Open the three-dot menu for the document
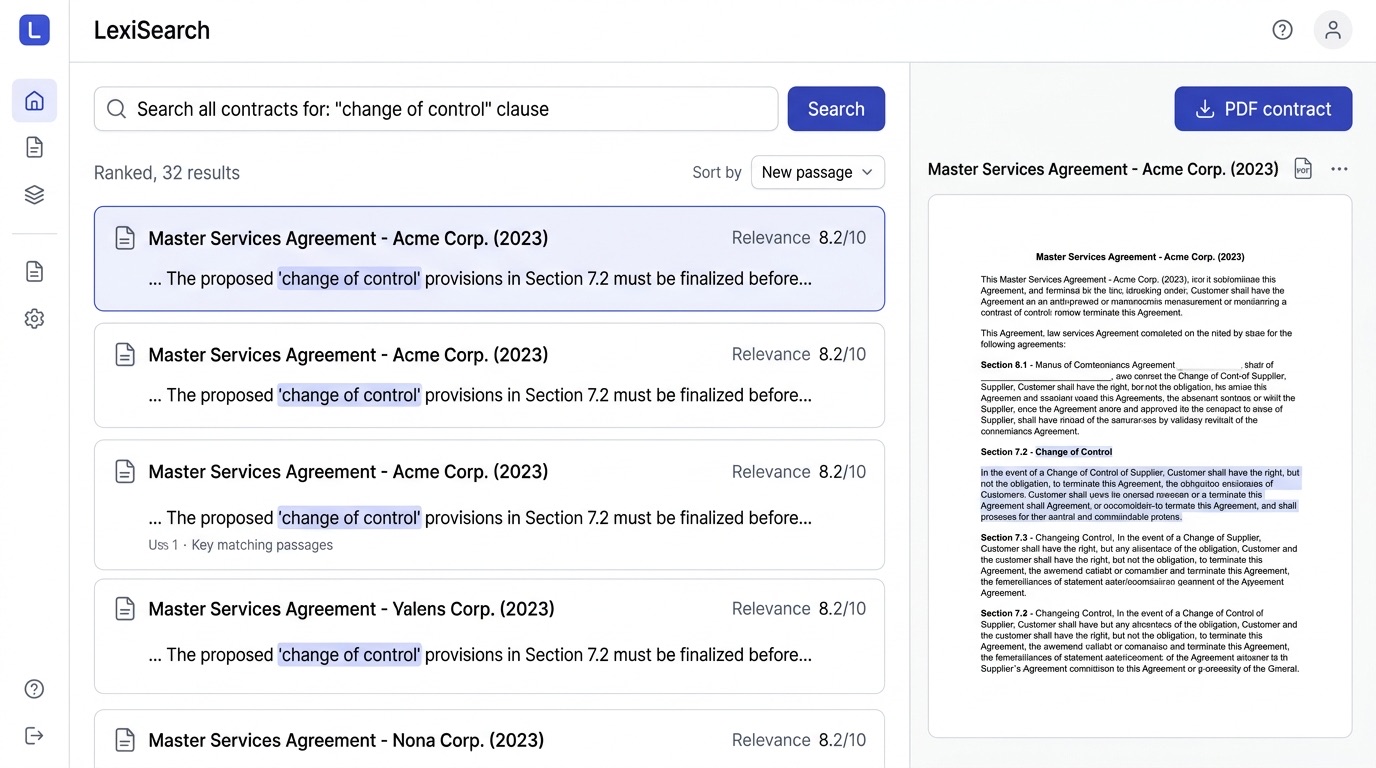The image size is (1376, 768). point(1339,169)
